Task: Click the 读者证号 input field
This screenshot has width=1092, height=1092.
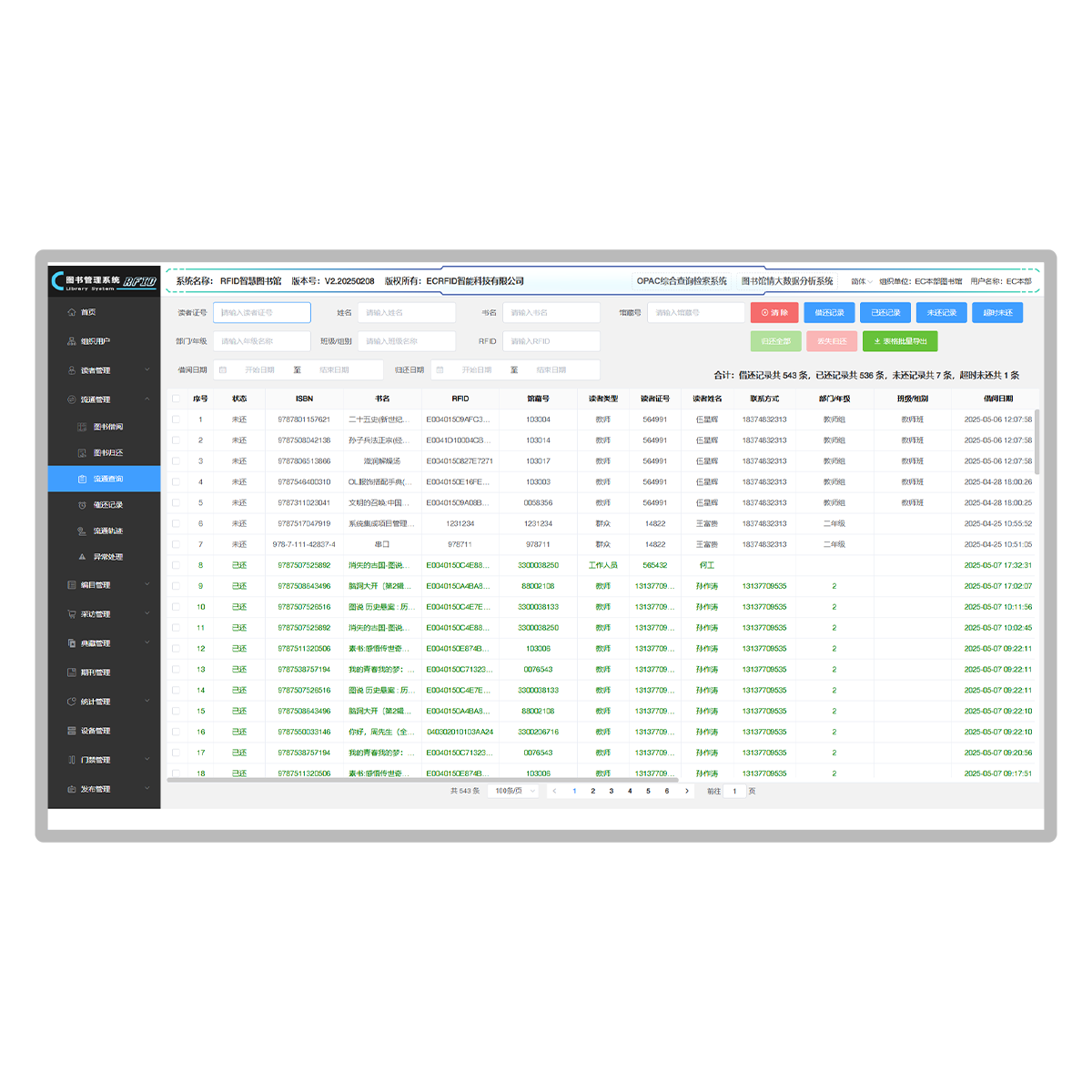Action: [262, 313]
